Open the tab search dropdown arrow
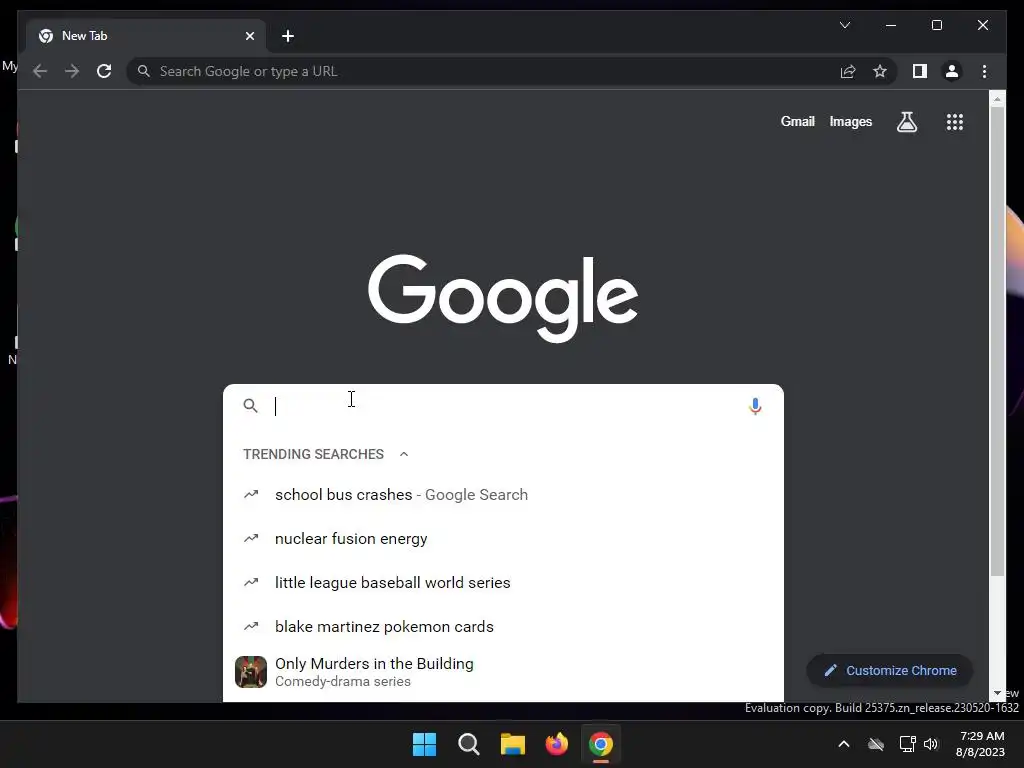Image resolution: width=1024 pixels, height=768 pixels. (x=844, y=25)
